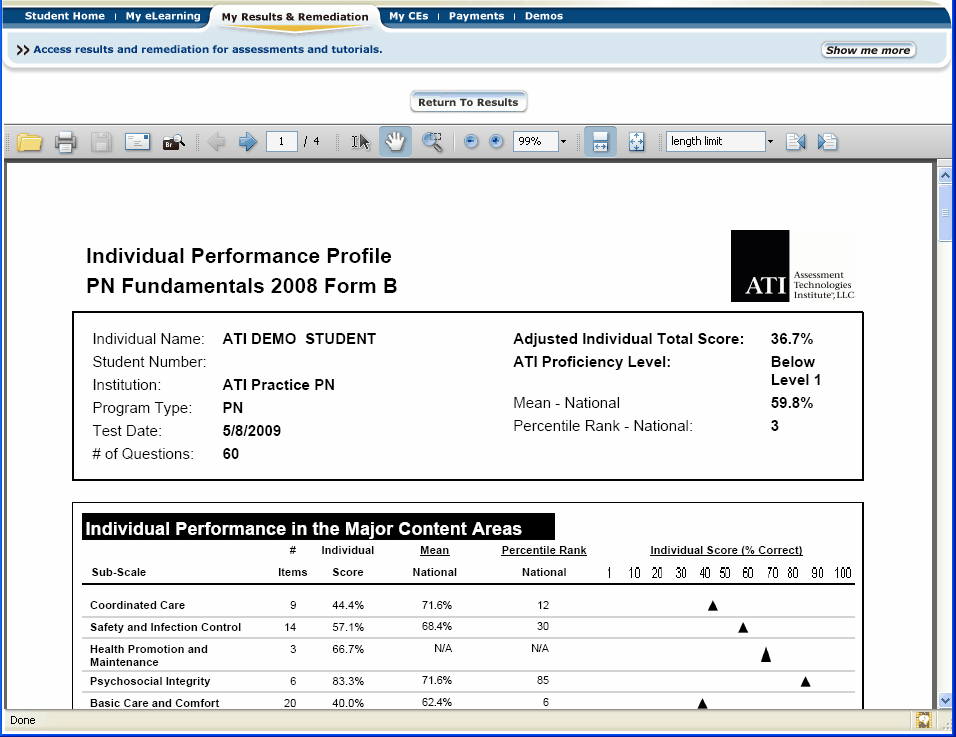This screenshot has width=956, height=737.
Task: Click the vertical scrollbar thumb
Action: pos(945,213)
